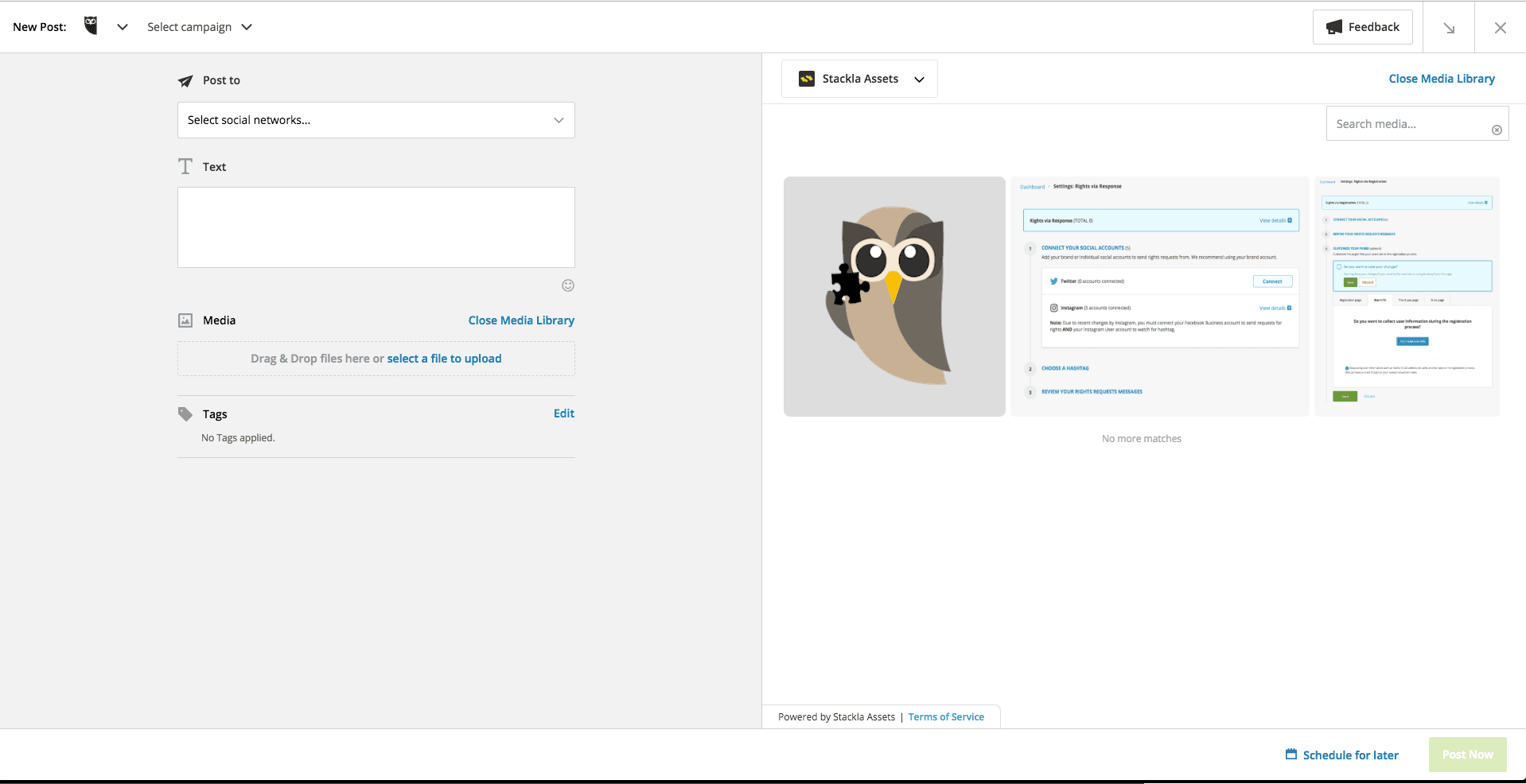This screenshot has width=1526, height=784.
Task: Close the Media Library panel
Action: [x=1441, y=78]
